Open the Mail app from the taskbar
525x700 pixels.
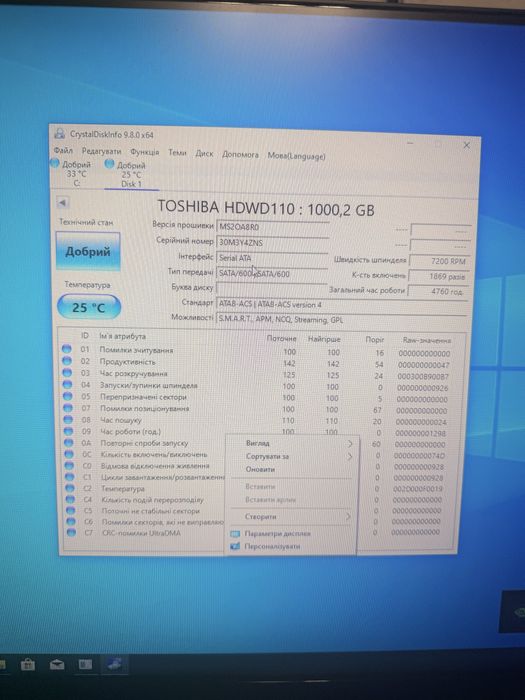pos(57,665)
